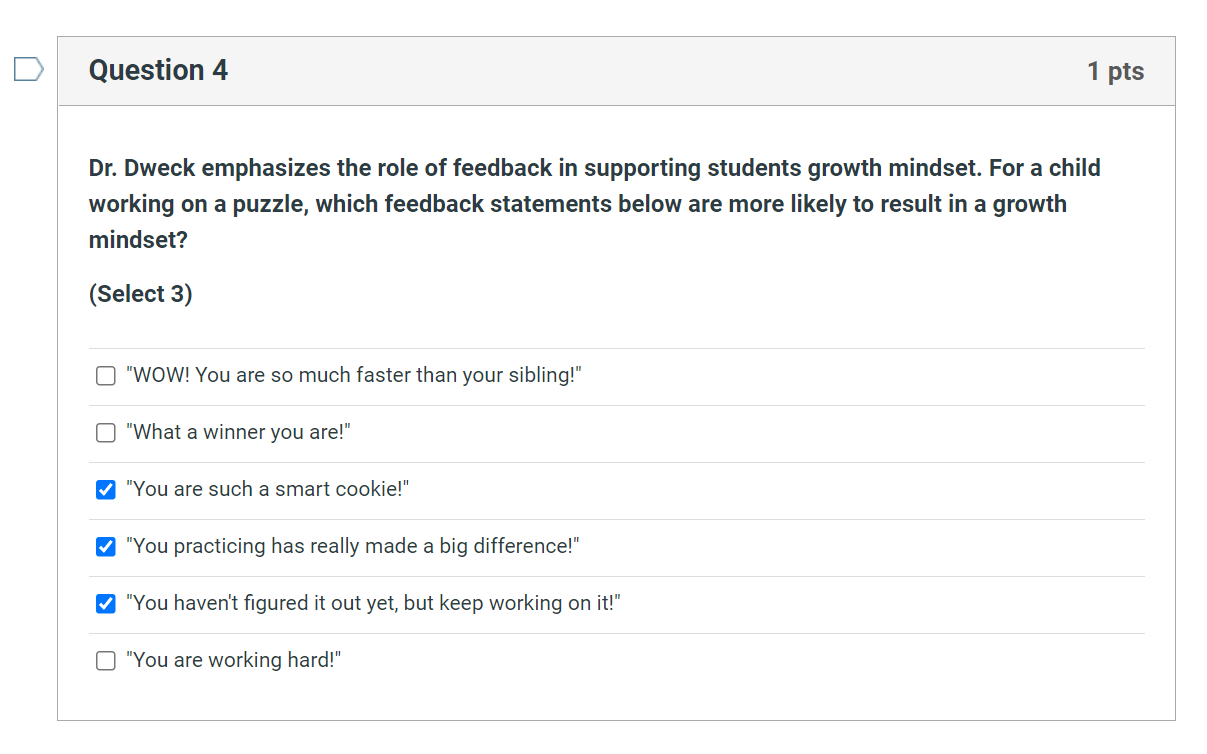
Task: Click the Question 4 header text
Action: click(x=158, y=70)
